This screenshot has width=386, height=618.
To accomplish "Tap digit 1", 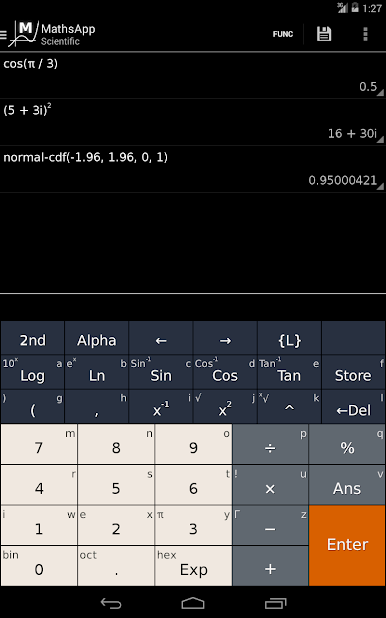I will tap(39, 526).
